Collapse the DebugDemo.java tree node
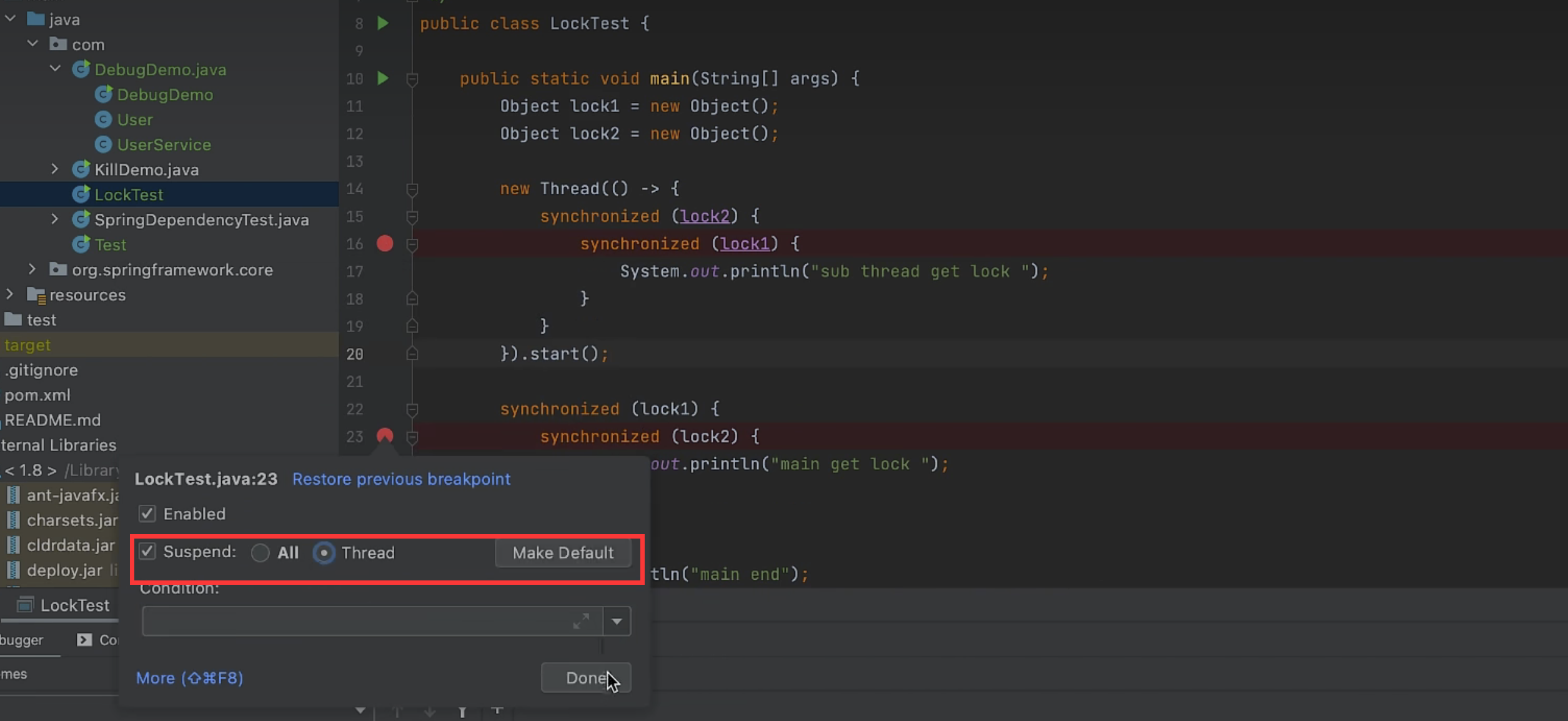Viewport: 1568px width, 721px height. click(x=55, y=69)
